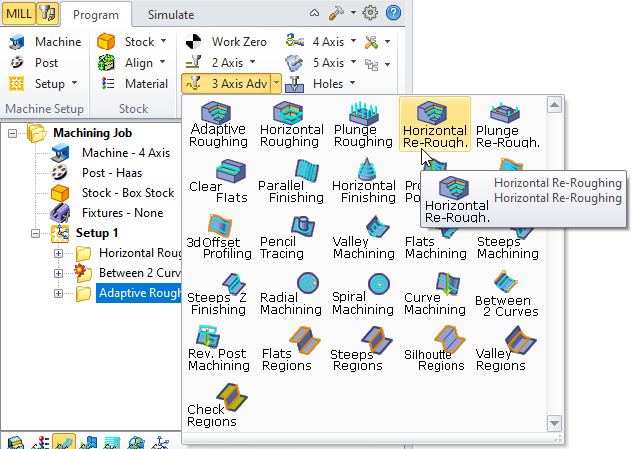Select Steeps Machining operation

(507, 246)
